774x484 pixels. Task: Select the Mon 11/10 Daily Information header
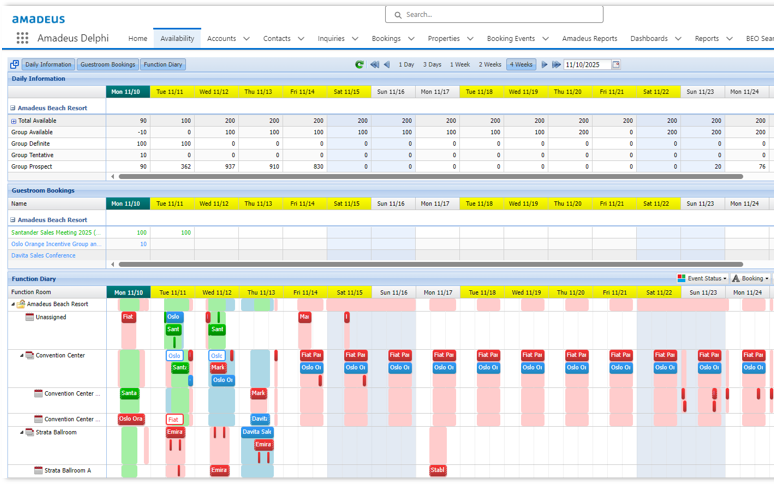(128, 92)
